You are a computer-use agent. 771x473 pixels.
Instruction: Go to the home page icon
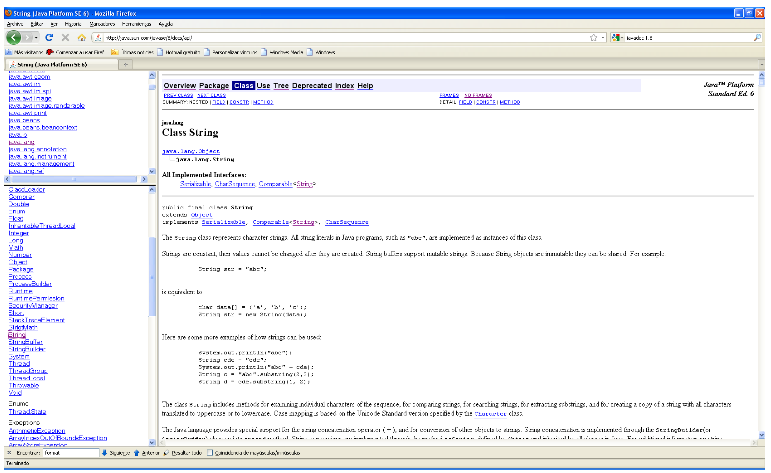[x=81, y=37]
